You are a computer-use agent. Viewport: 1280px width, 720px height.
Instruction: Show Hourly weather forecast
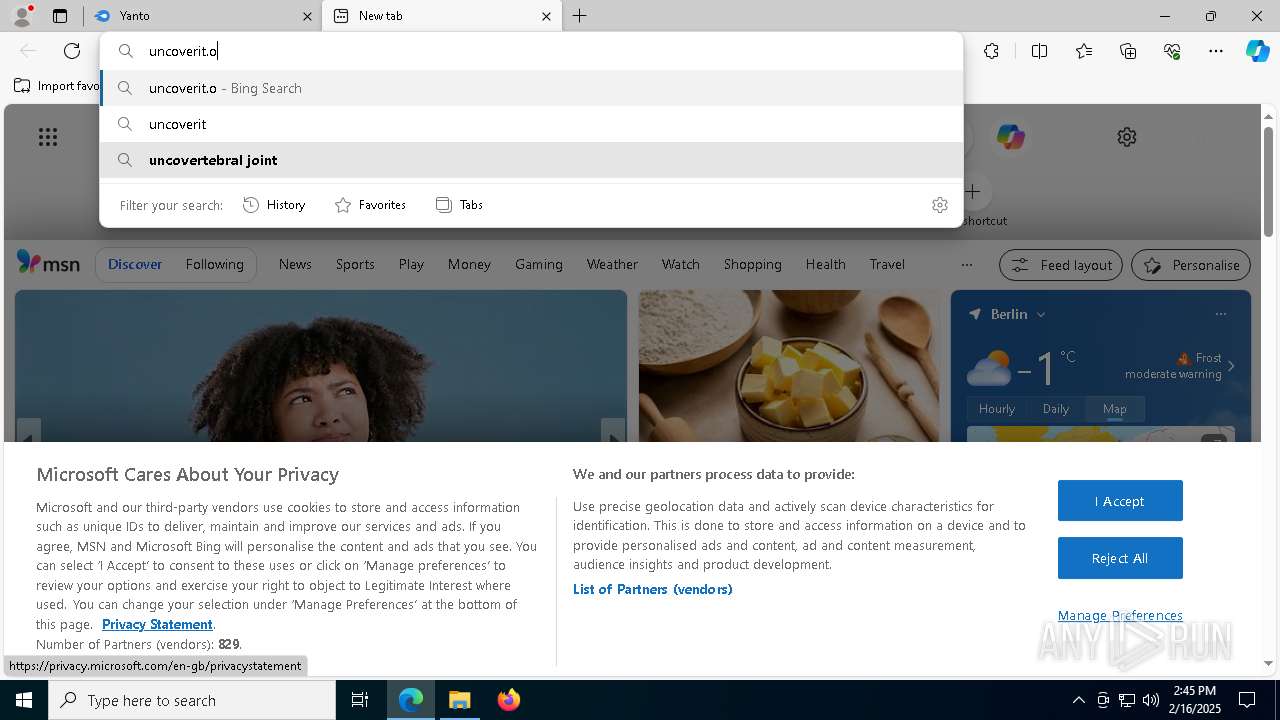[x=997, y=409]
